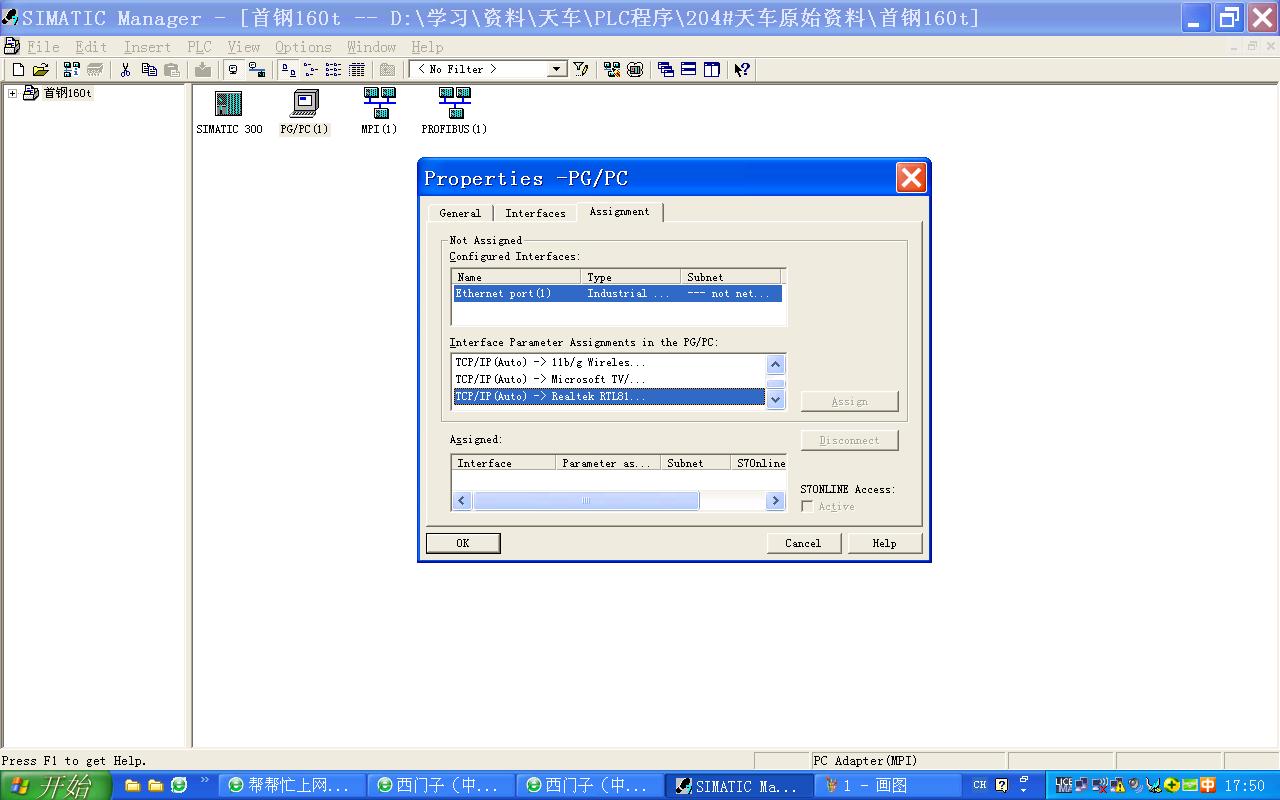Select TCP/IP(Auto) -> Realtek RTL81 entry
The image size is (1280, 800).
tap(609, 396)
